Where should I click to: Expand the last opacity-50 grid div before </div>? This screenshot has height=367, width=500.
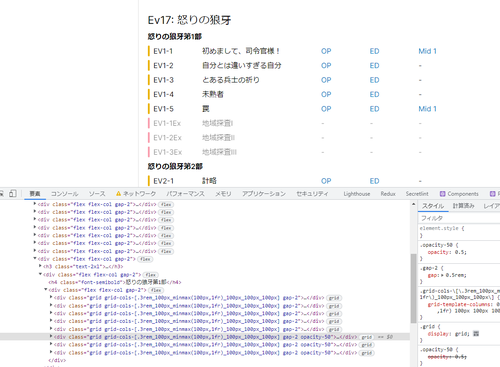click(x=51, y=352)
